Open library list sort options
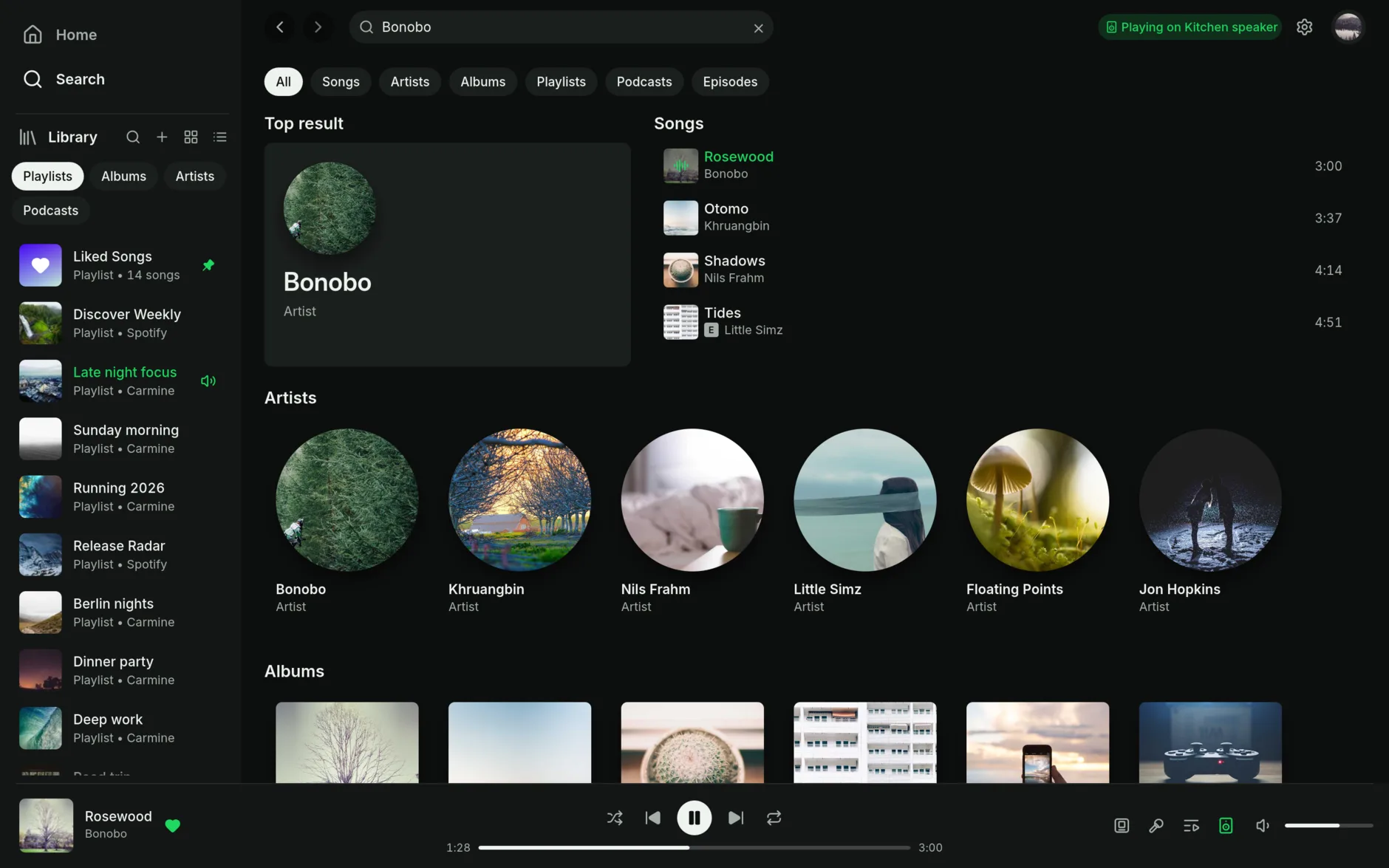 point(219,137)
